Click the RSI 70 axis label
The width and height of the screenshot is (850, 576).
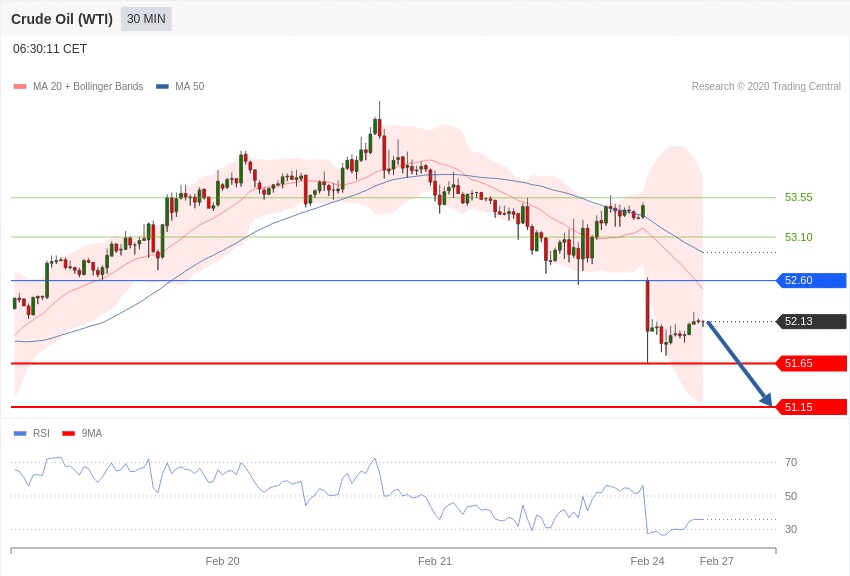791,462
